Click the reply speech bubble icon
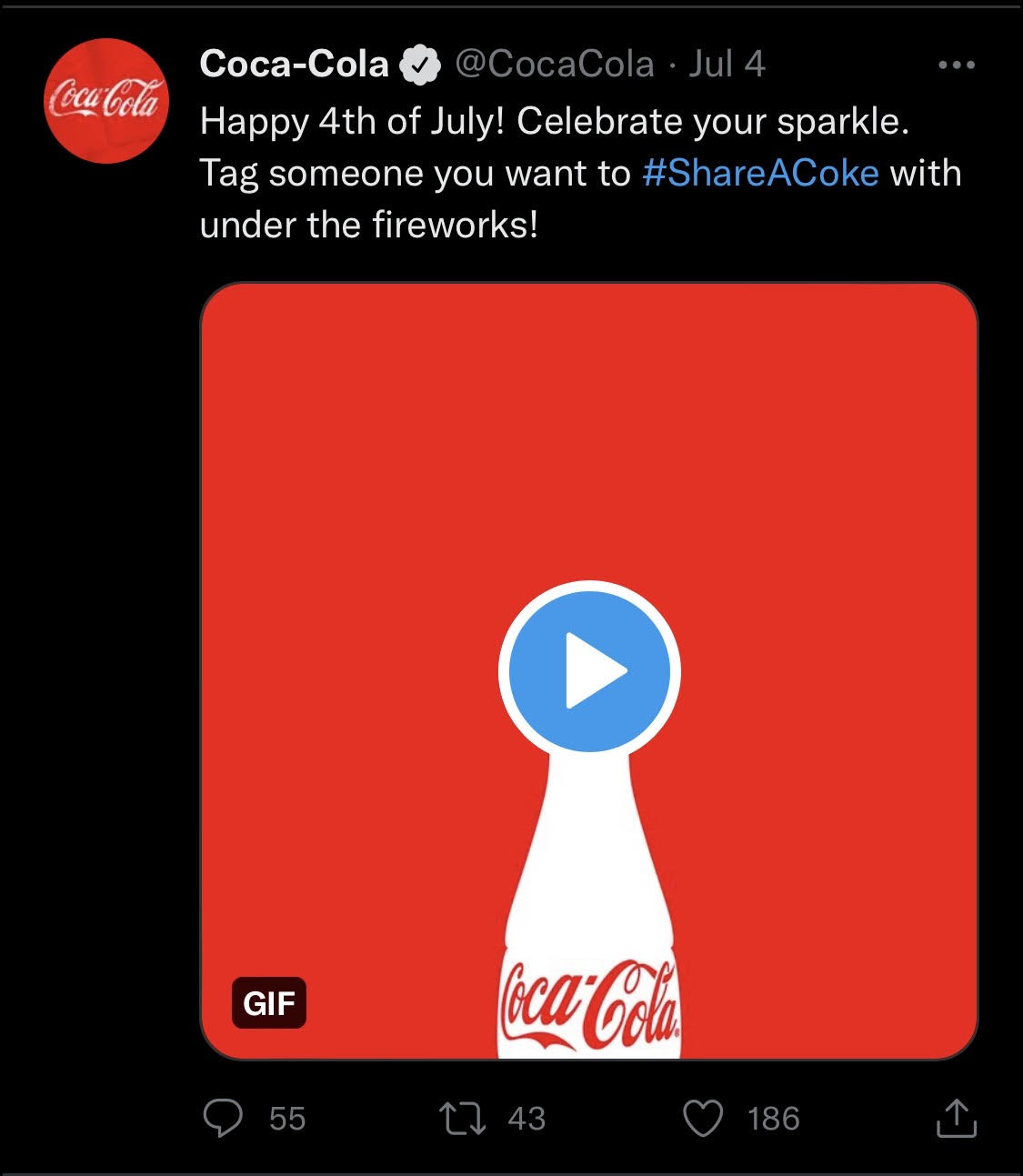The width and height of the screenshot is (1023, 1176). tap(223, 1119)
